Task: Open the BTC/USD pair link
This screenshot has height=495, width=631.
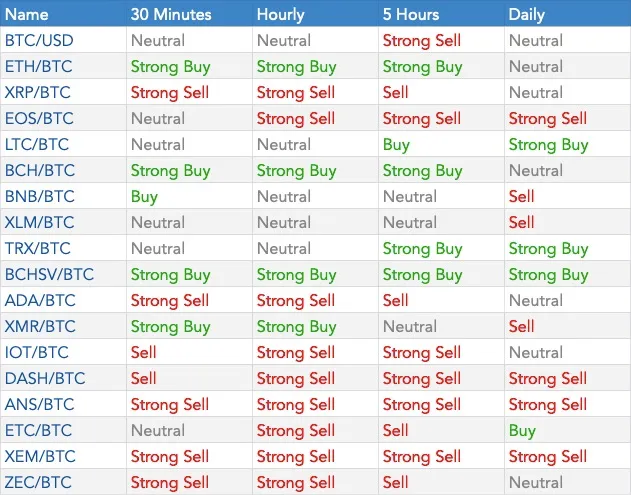Action: point(39,41)
